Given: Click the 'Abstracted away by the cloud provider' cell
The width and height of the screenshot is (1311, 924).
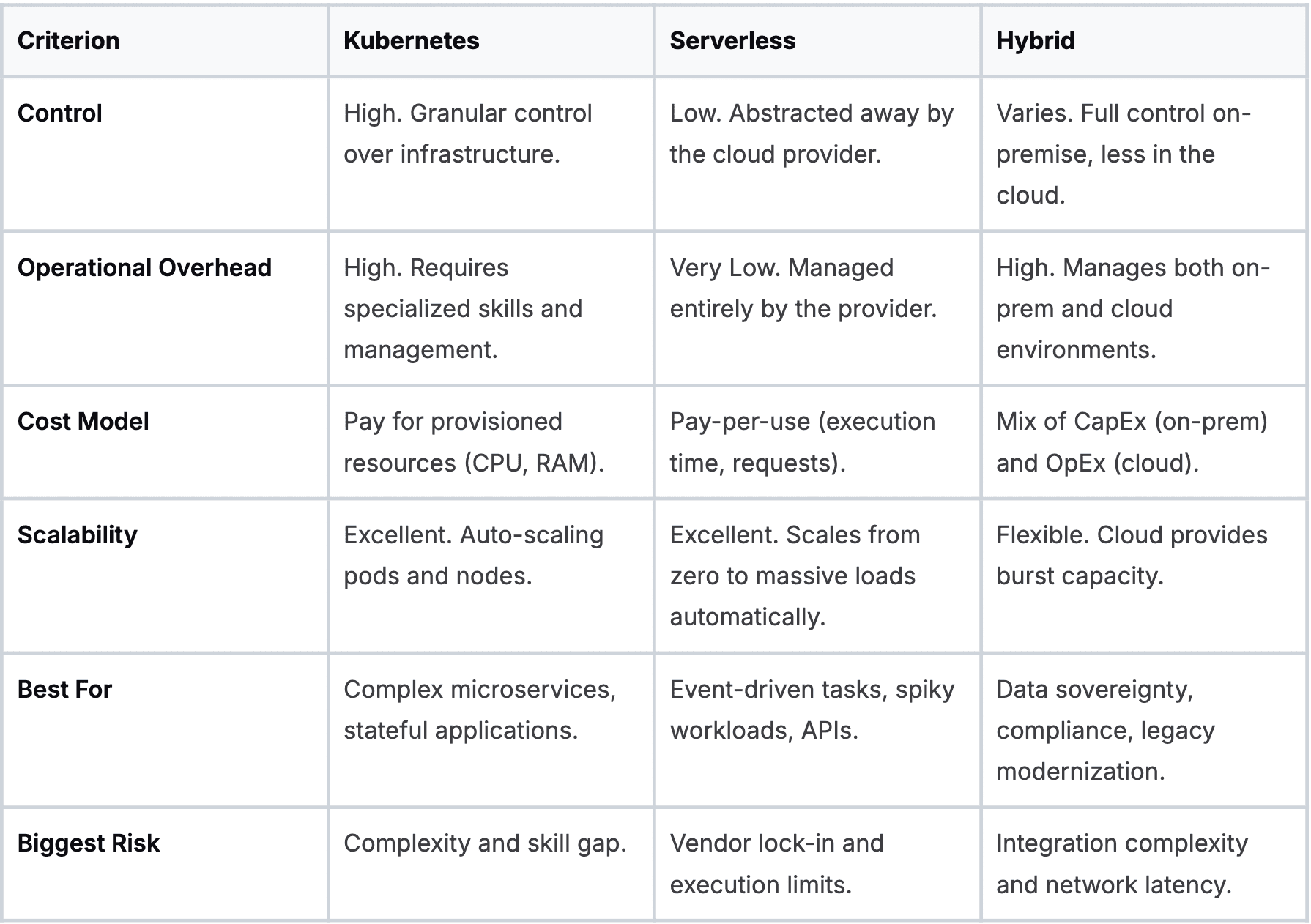Looking at the screenshot, I should tap(812, 134).
